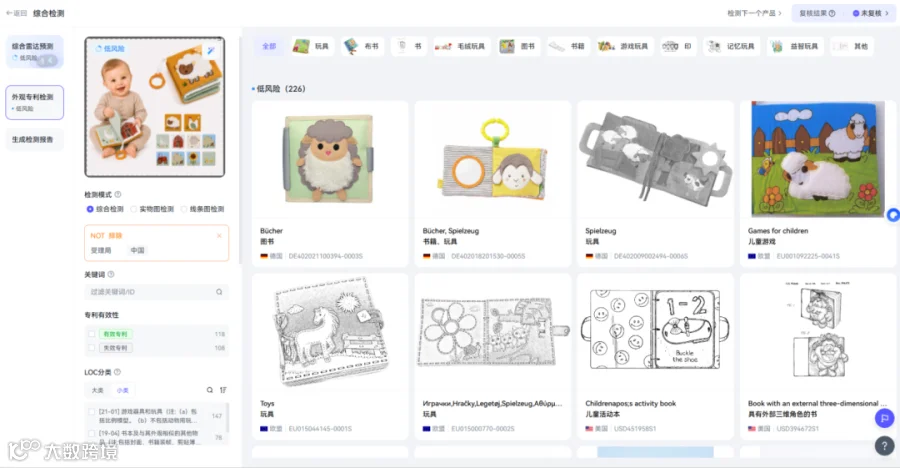Screen dimensions: 900x468
Task: Click US flag under Childrenapos;s activity book
Action: [589, 428]
